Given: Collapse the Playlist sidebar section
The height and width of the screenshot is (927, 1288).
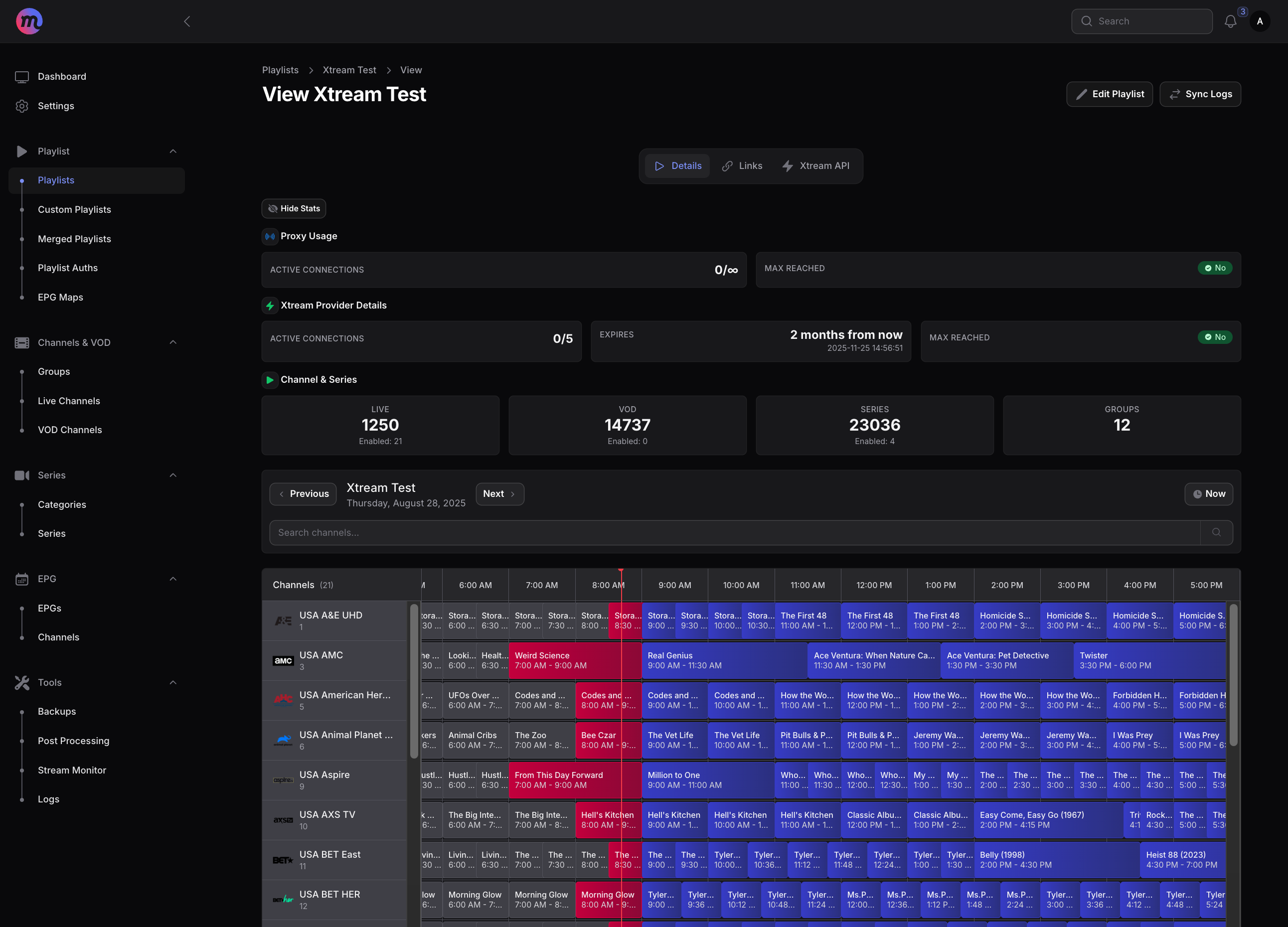Looking at the screenshot, I should tap(173, 151).
